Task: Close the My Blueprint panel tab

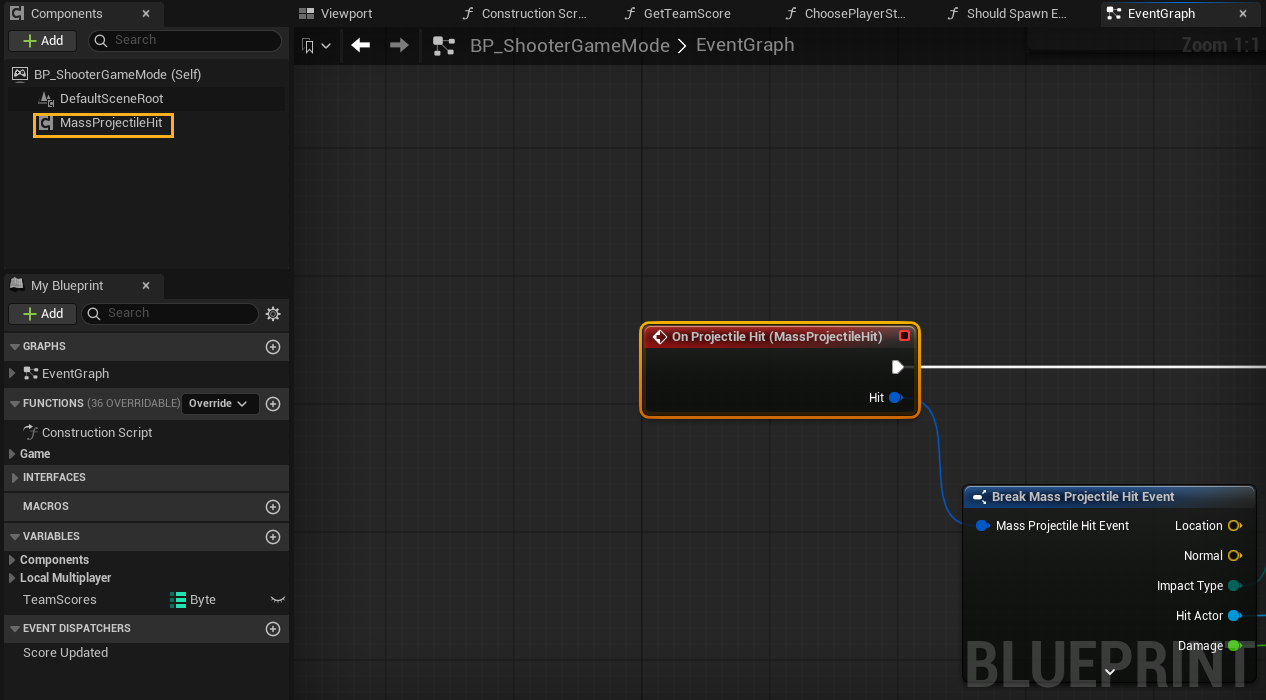Action: click(x=146, y=286)
